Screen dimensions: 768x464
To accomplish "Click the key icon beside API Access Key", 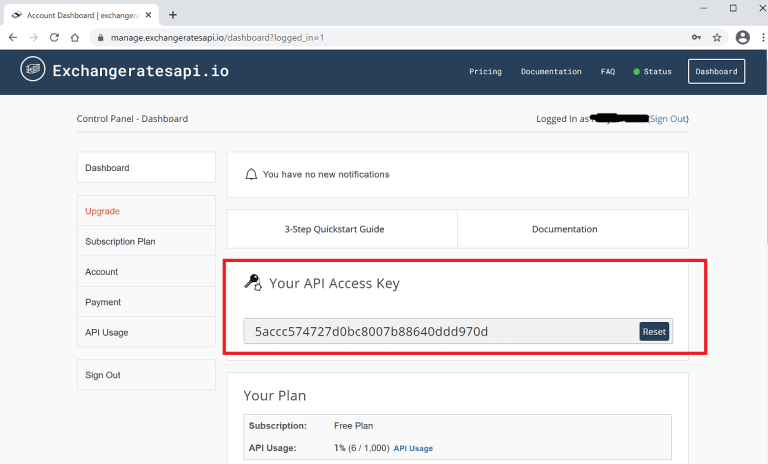I will click(x=253, y=283).
